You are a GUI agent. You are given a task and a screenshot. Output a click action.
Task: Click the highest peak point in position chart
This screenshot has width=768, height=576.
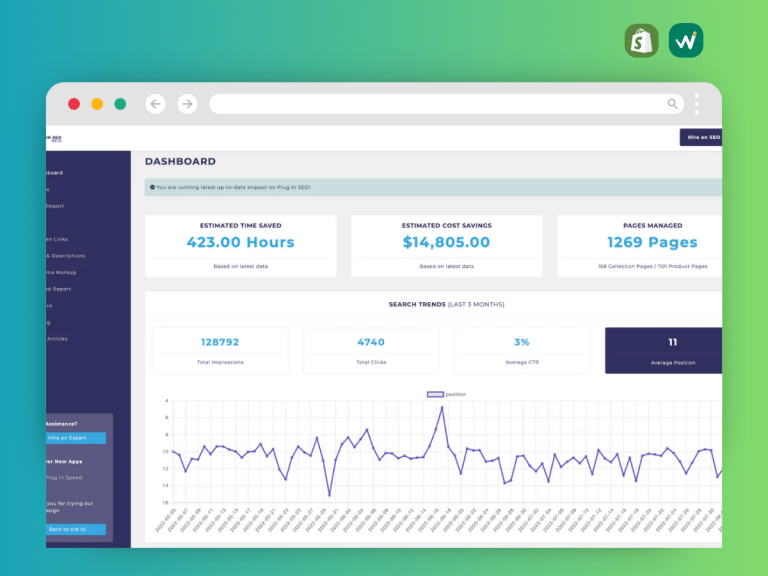click(442, 408)
